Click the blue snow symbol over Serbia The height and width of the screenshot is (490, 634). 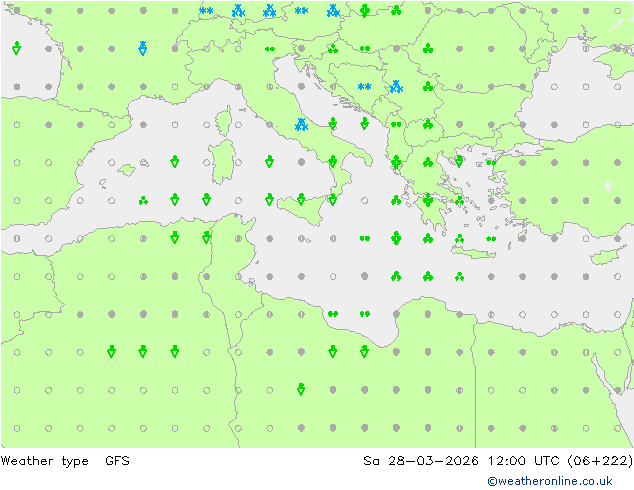(x=396, y=87)
